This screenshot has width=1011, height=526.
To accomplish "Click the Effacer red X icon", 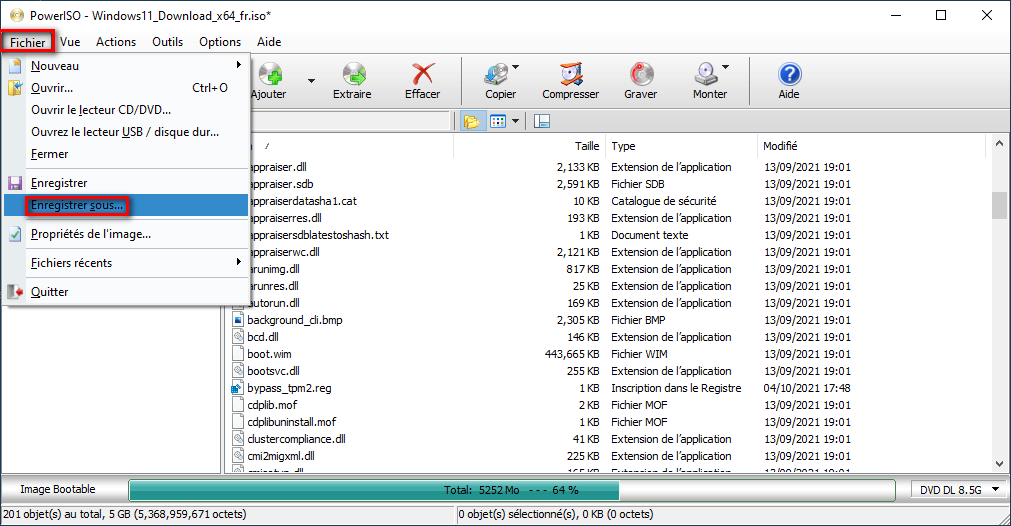I will pyautogui.click(x=422, y=76).
